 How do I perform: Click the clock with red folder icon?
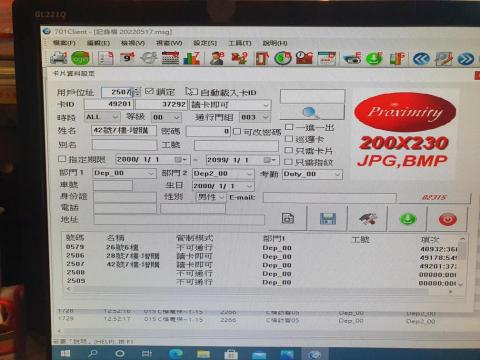point(304,58)
